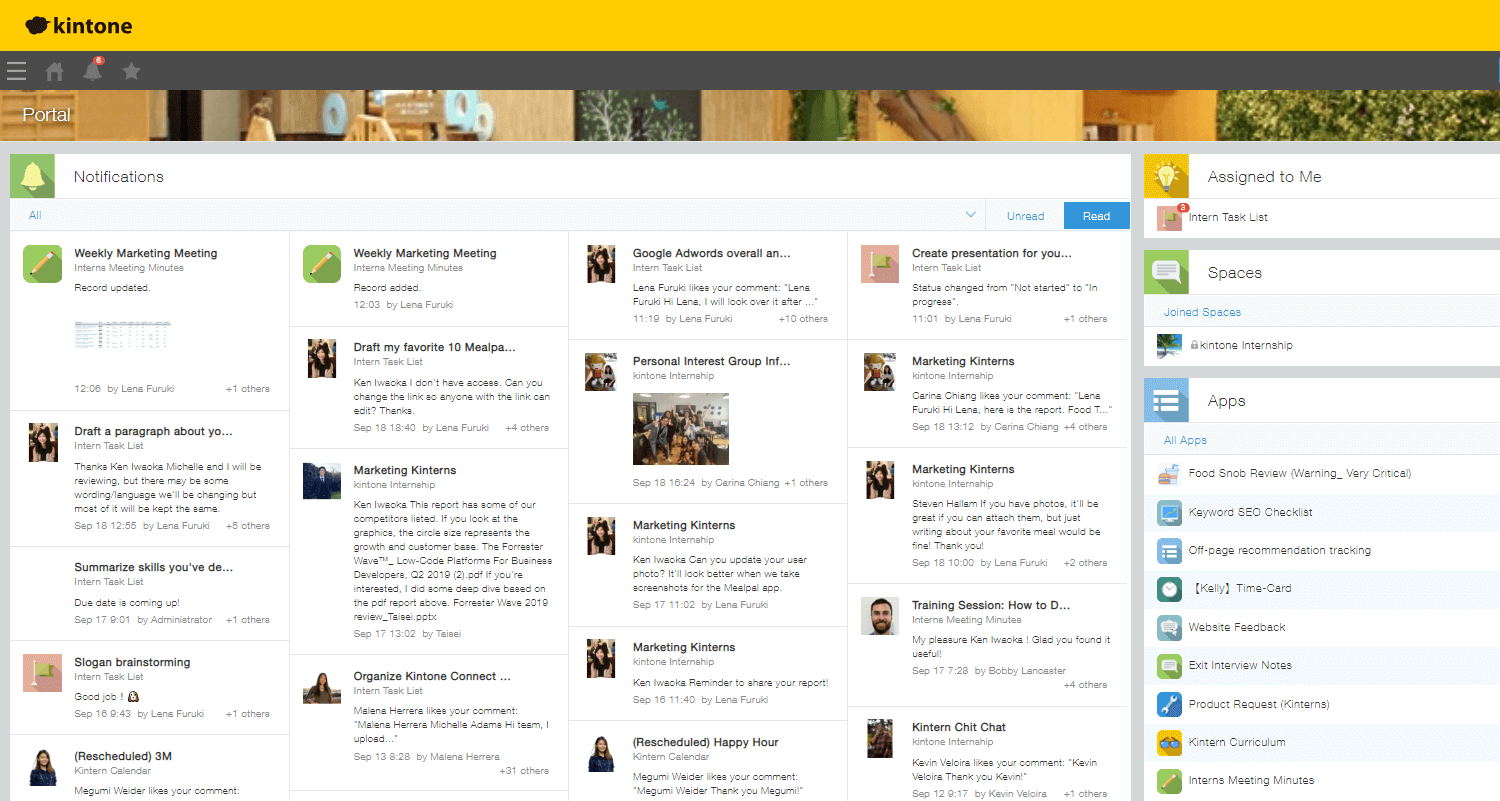The width and height of the screenshot is (1500, 801).
Task: Click the kintone logo
Action: 79,26
